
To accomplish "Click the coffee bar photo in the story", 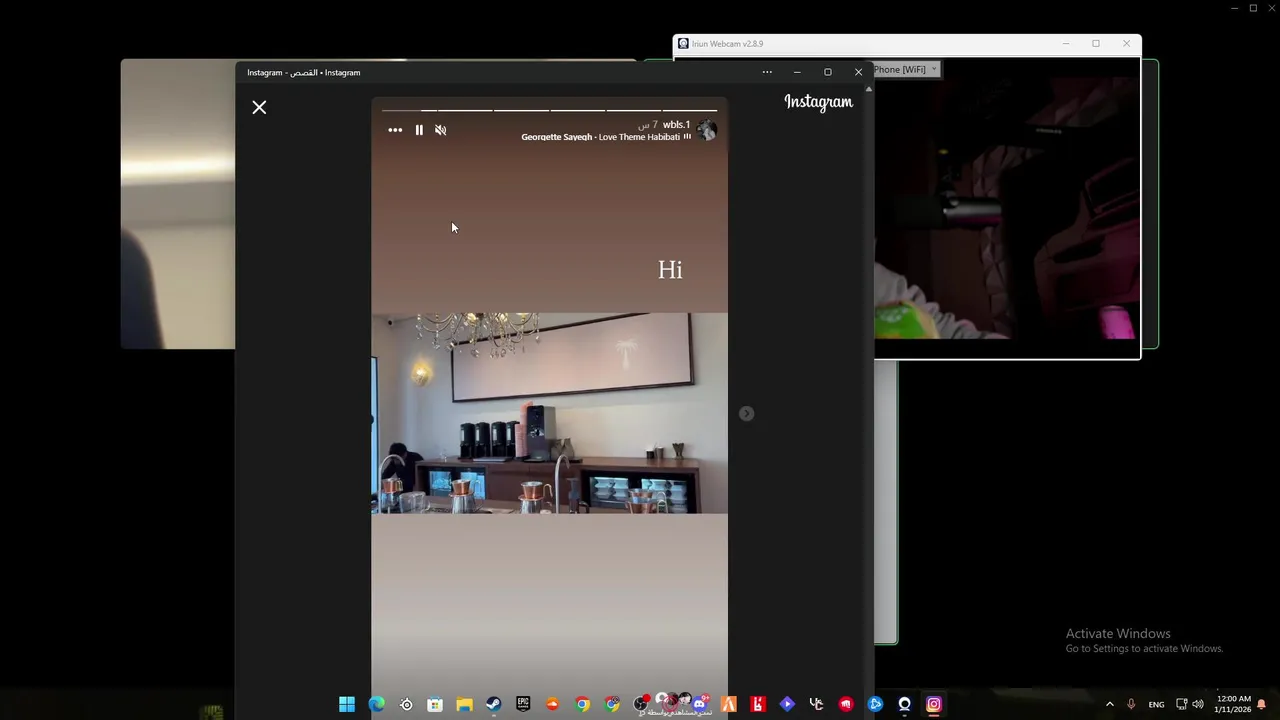I will click(x=549, y=413).
